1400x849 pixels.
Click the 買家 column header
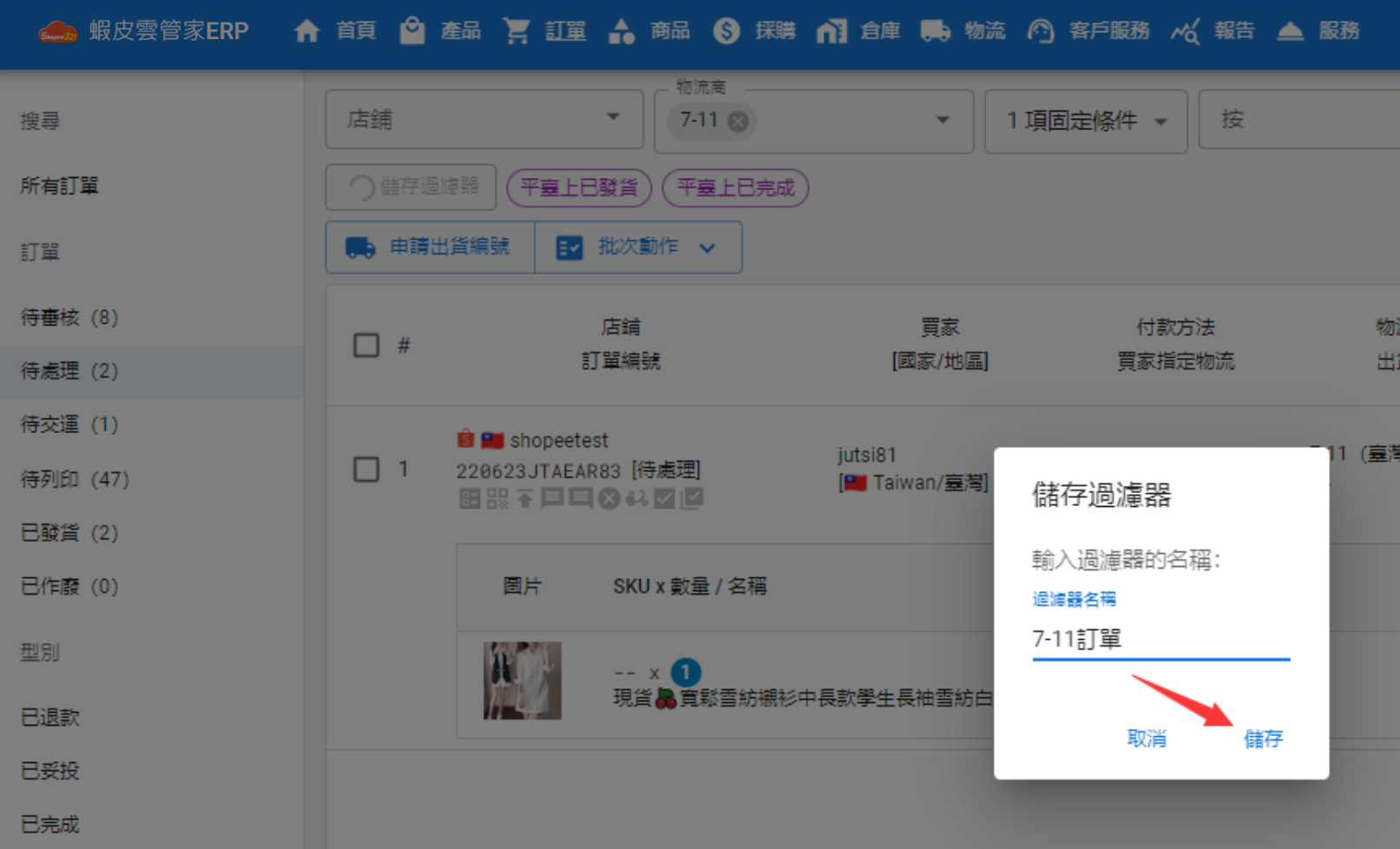940,327
